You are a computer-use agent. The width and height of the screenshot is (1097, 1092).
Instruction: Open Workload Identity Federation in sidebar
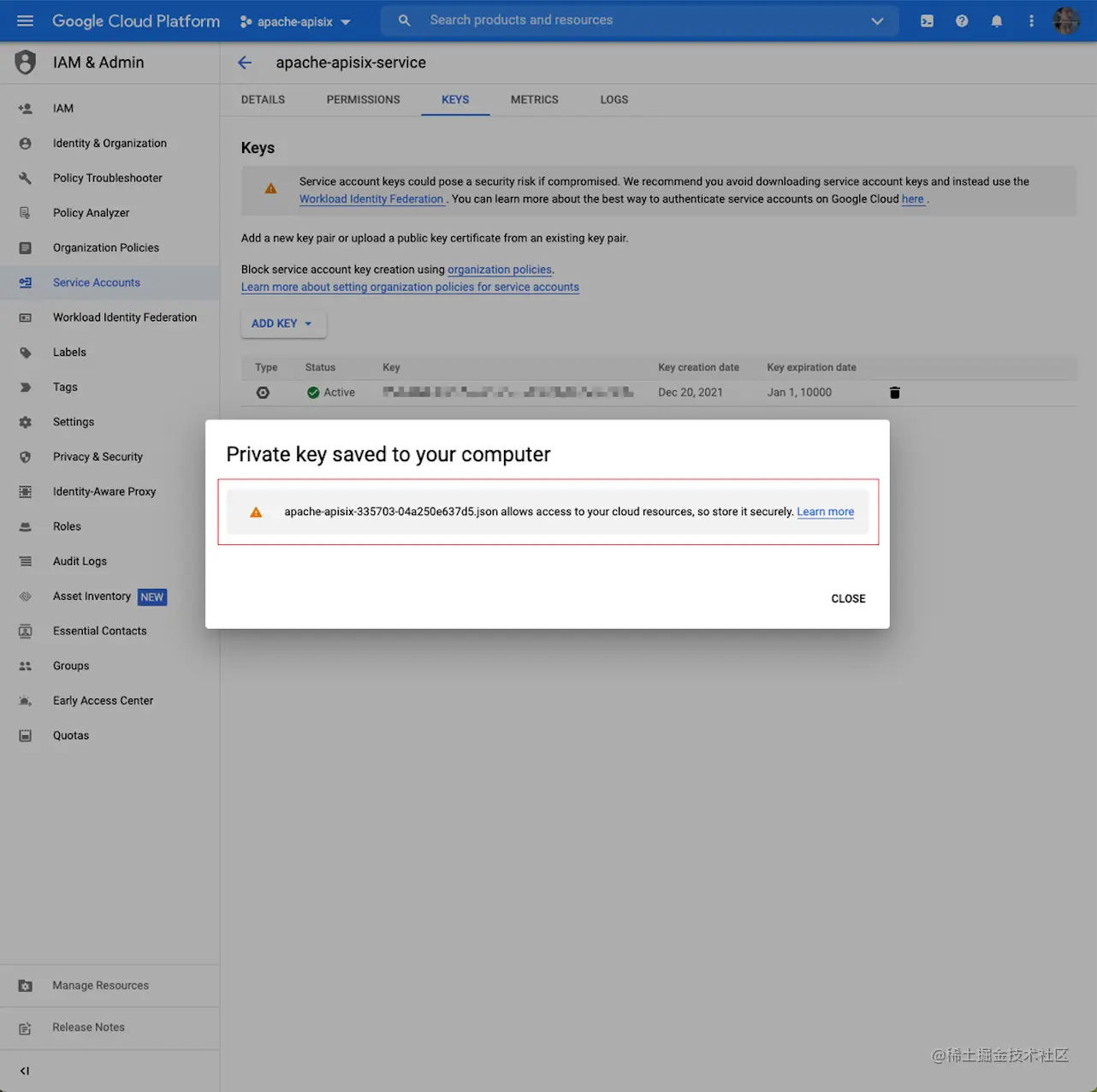(x=110, y=318)
